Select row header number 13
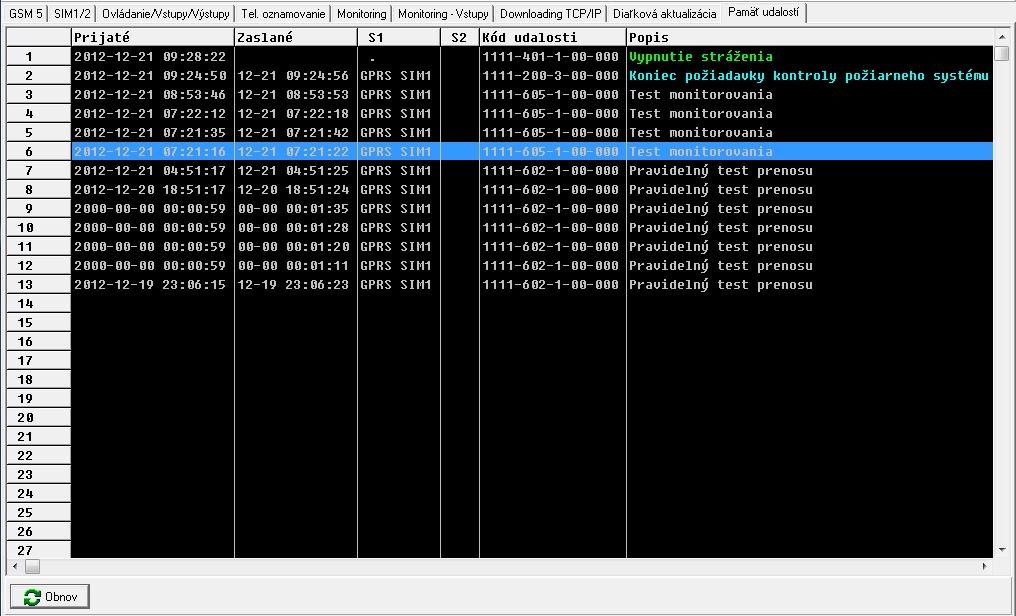The width and height of the screenshot is (1016, 616). click(38, 284)
